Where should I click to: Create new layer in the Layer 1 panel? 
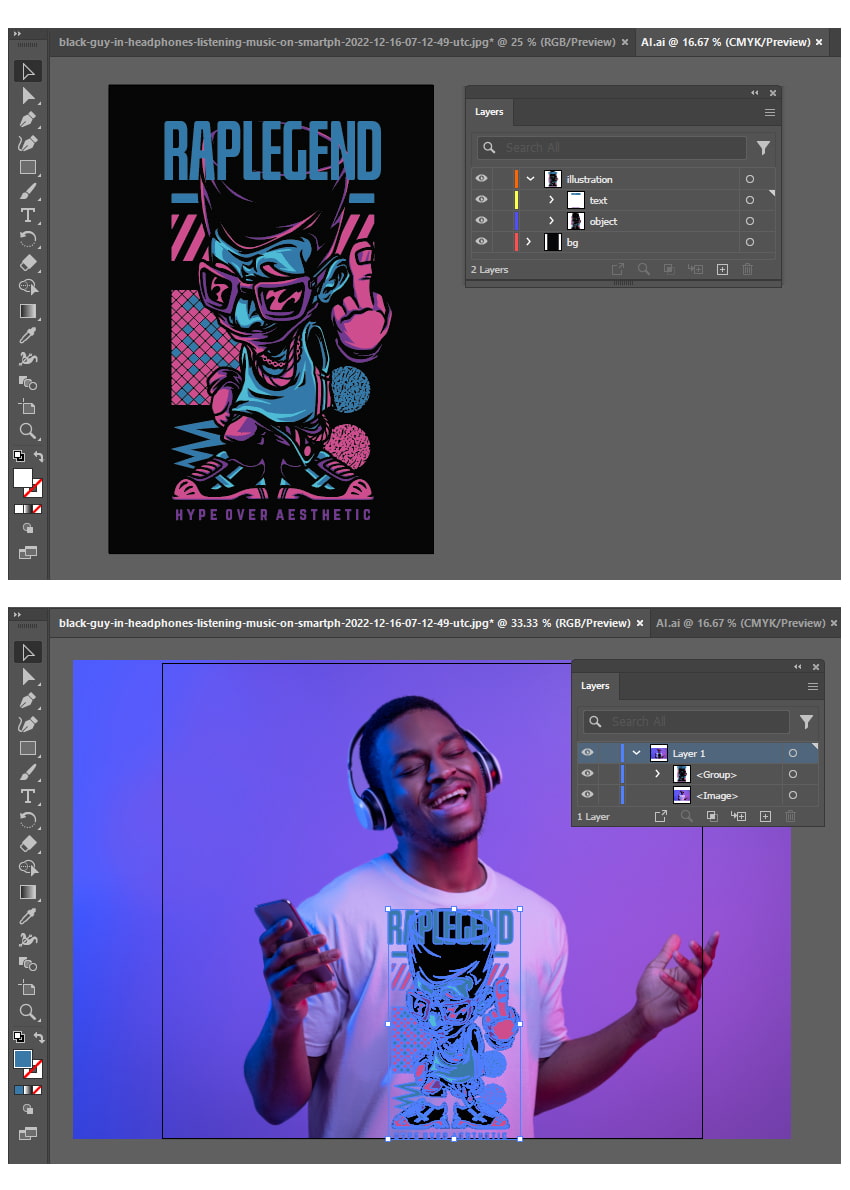pyautogui.click(x=765, y=817)
